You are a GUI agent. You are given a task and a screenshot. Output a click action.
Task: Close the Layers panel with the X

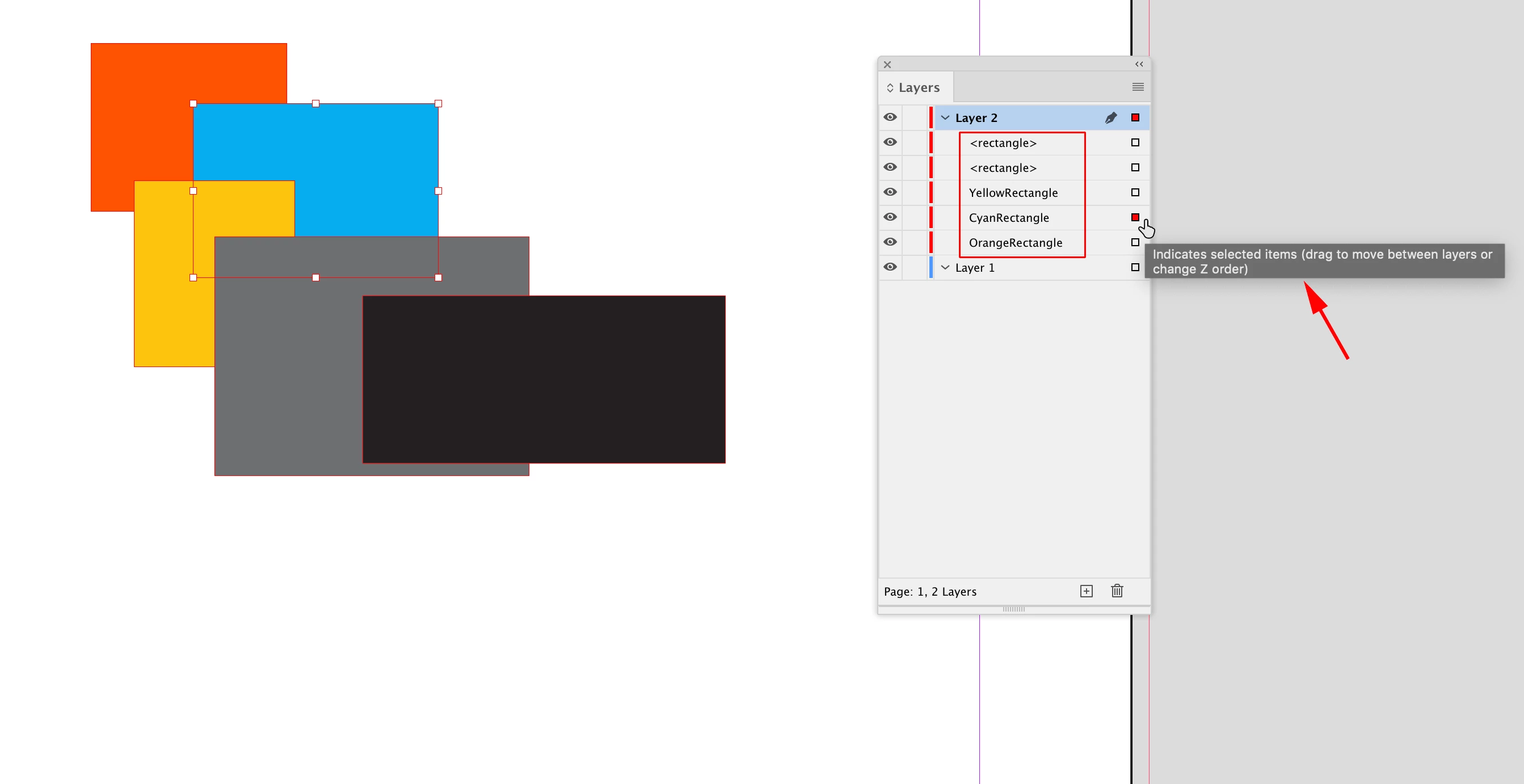pos(887,65)
